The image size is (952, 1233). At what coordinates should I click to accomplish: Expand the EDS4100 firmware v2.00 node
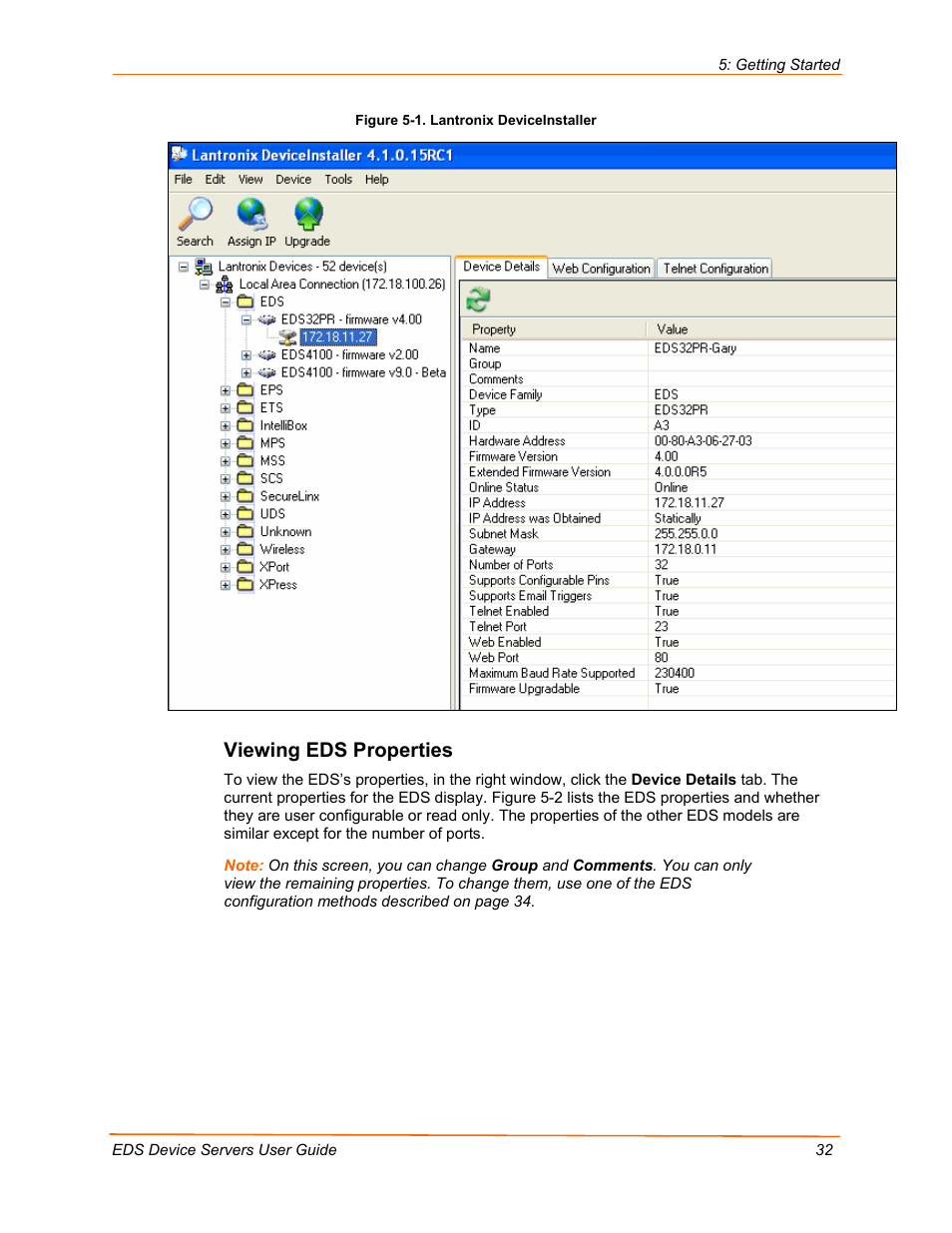click(x=246, y=355)
